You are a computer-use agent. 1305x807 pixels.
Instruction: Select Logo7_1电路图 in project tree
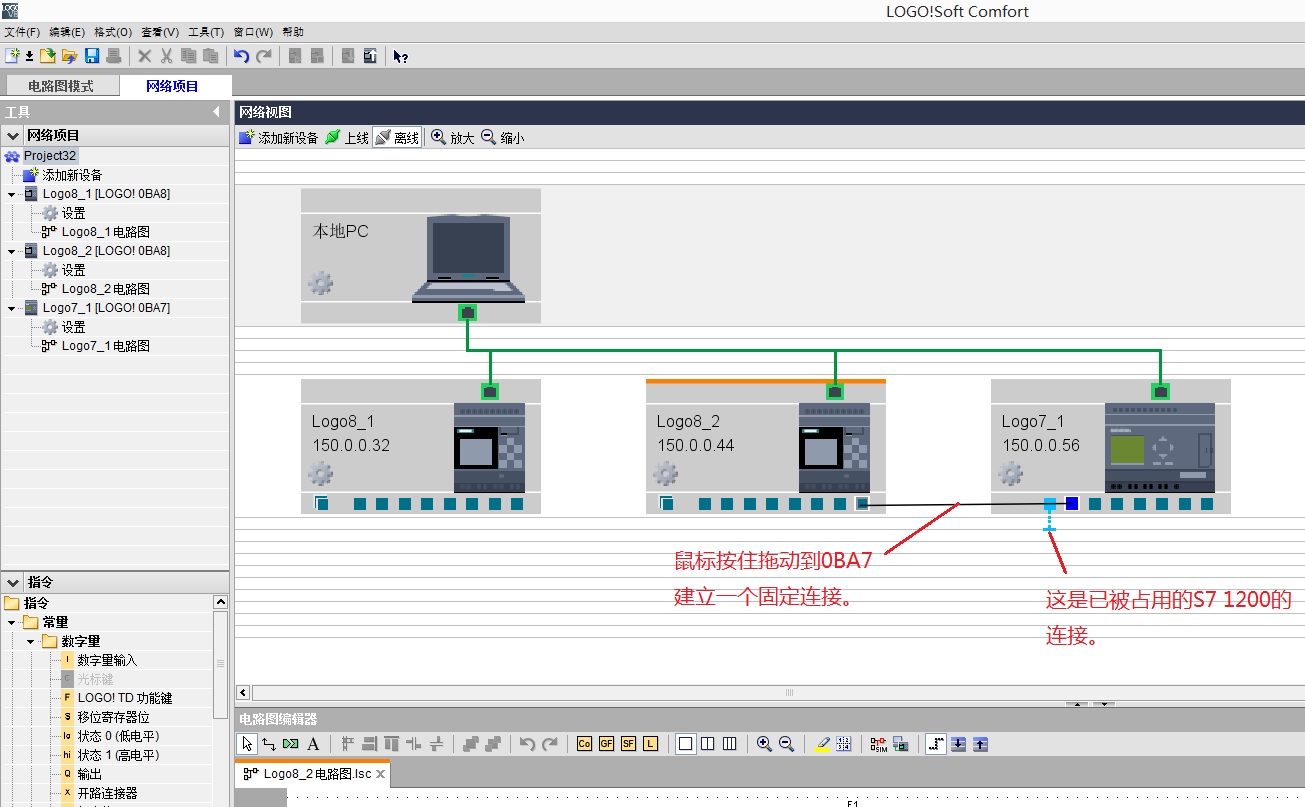106,346
